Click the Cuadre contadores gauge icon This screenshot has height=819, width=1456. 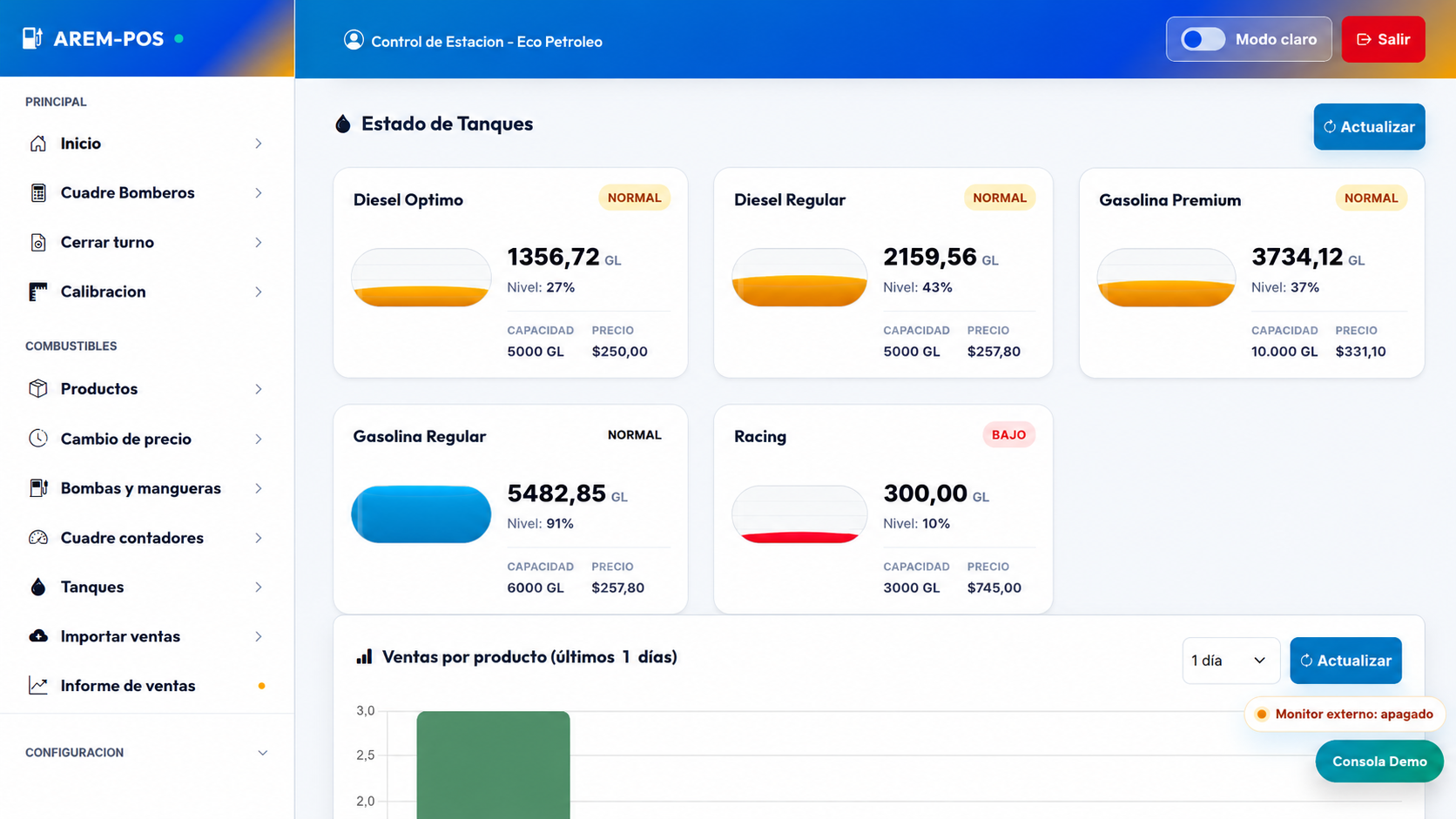click(38, 538)
